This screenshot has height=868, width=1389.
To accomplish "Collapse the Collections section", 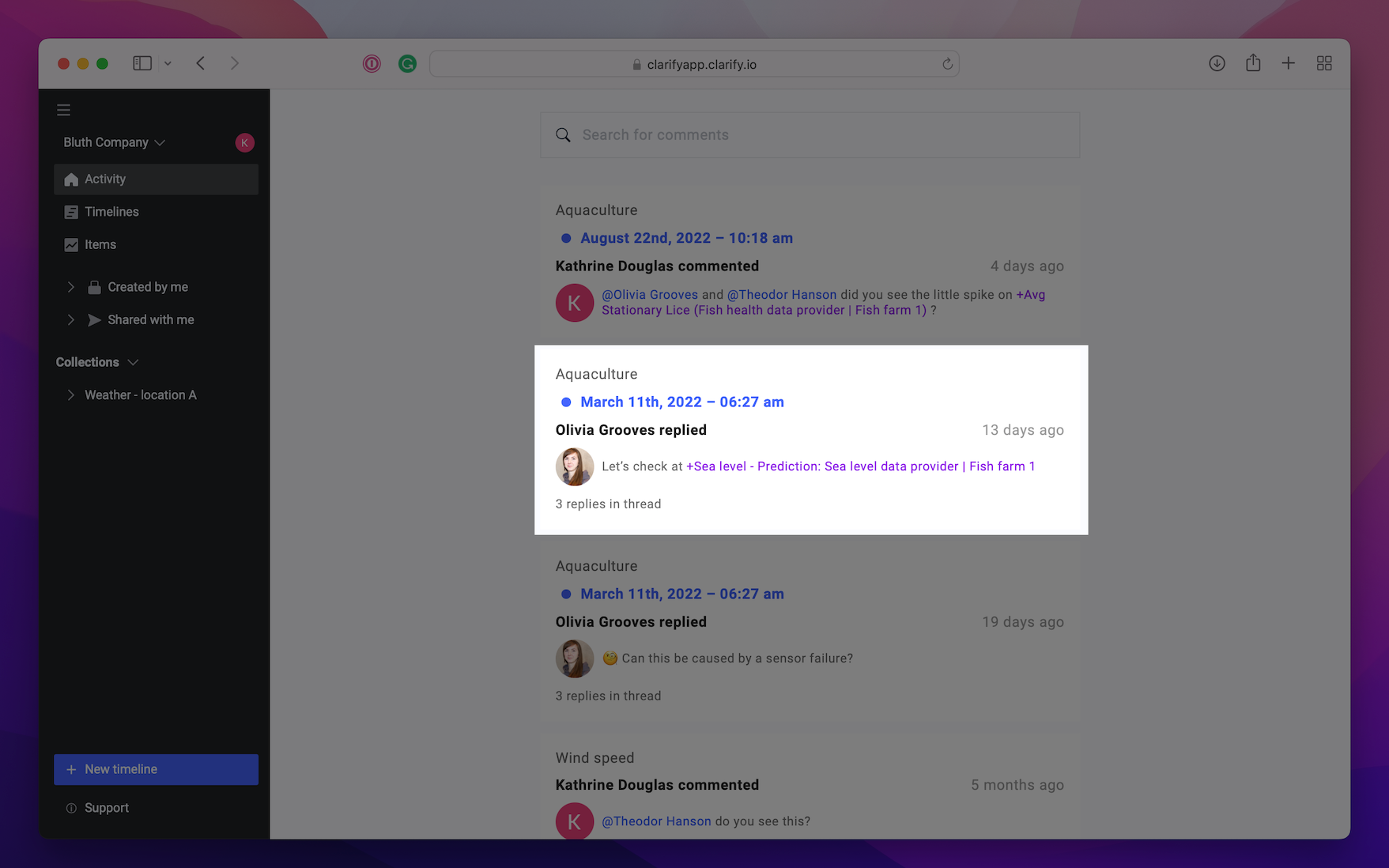I will point(133,362).
